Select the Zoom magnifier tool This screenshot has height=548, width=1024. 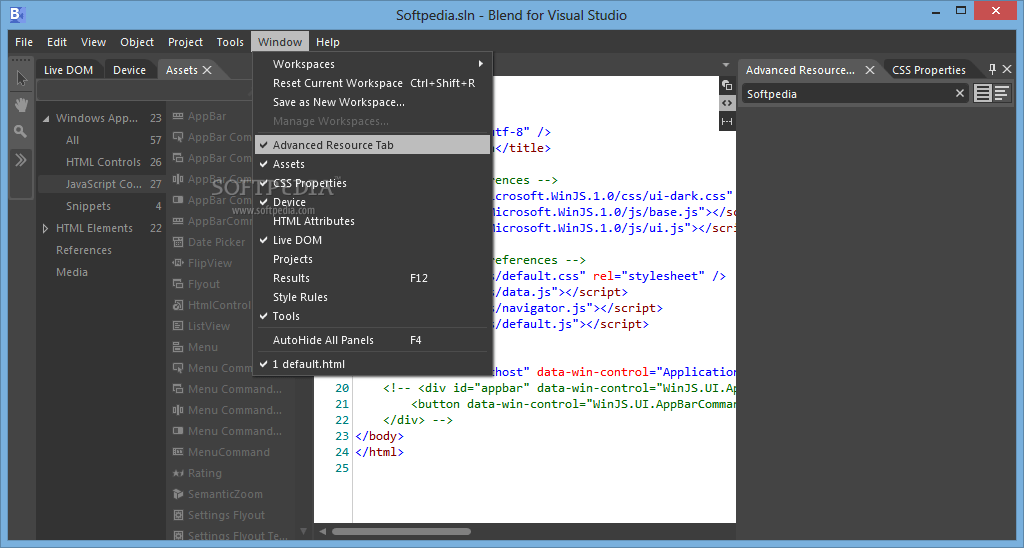21,131
